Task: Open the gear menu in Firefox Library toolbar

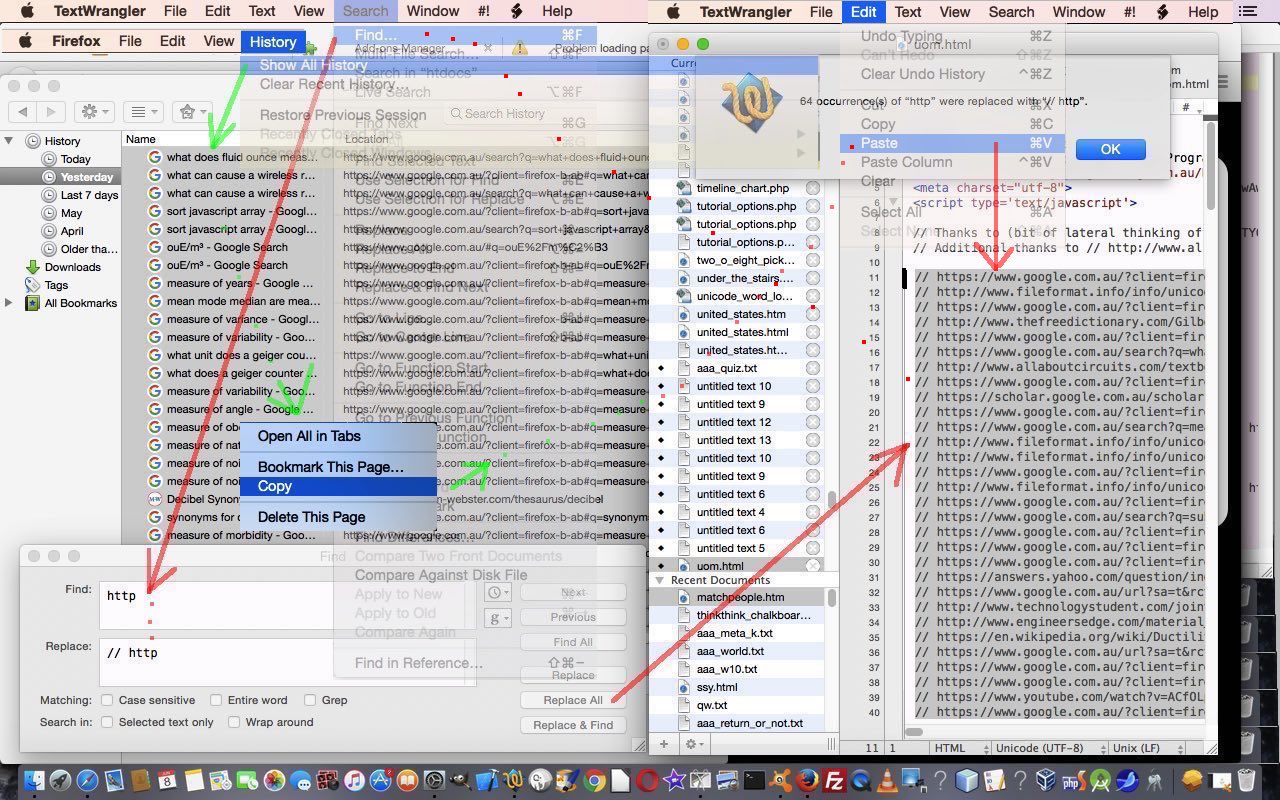Action: click(89, 113)
